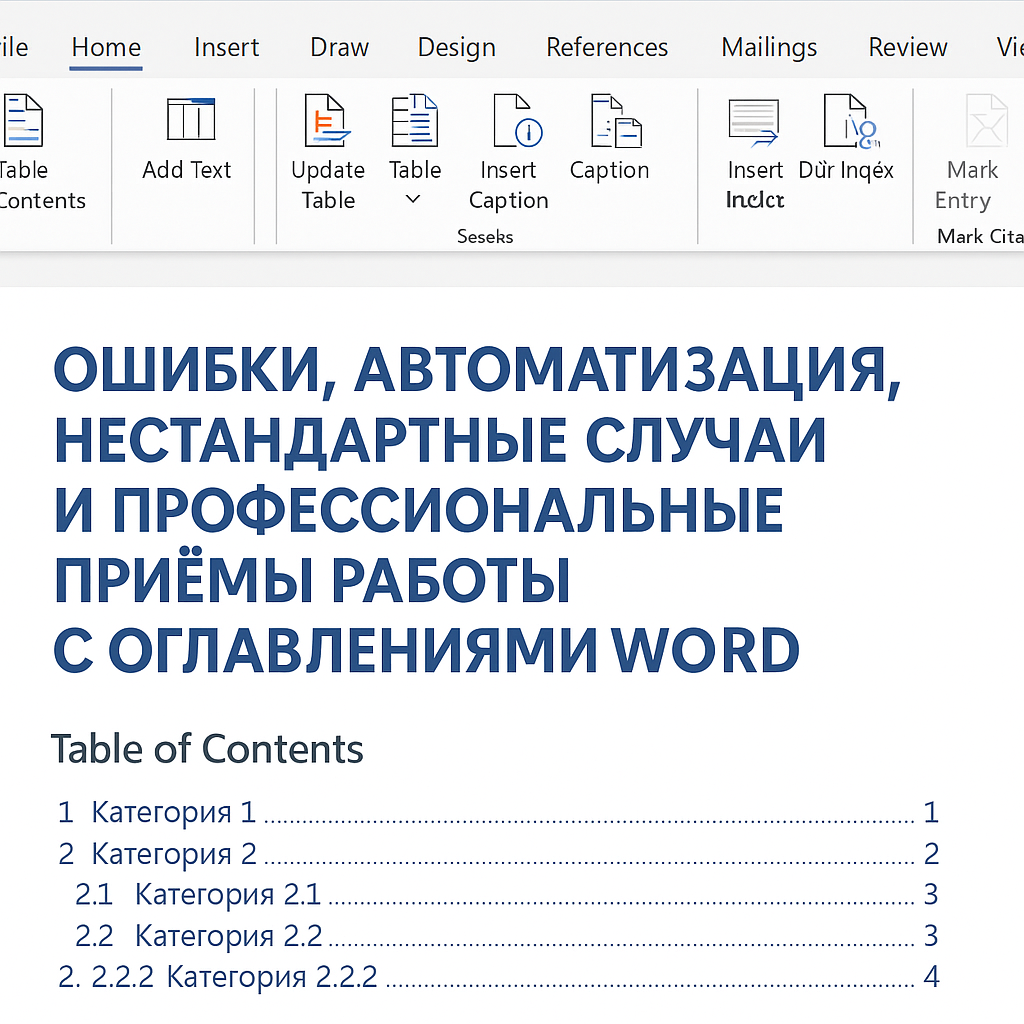
Task: Open TOC entry Категория 2.2.2
Action: point(498,977)
